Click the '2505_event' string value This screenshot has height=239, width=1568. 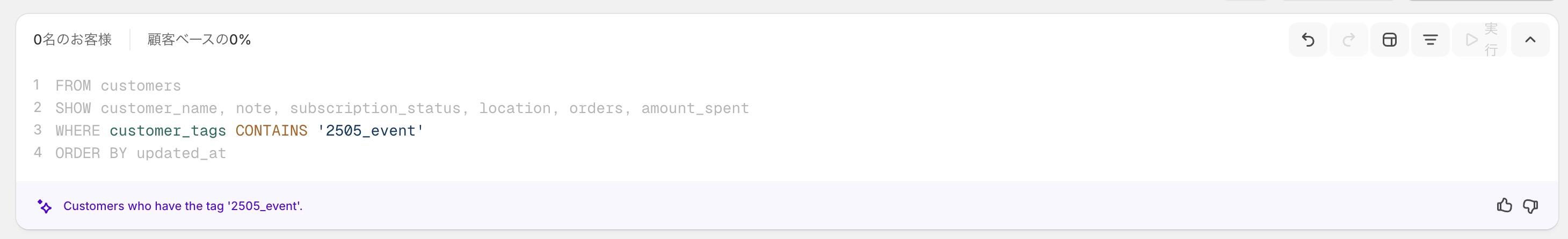point(370,131)
